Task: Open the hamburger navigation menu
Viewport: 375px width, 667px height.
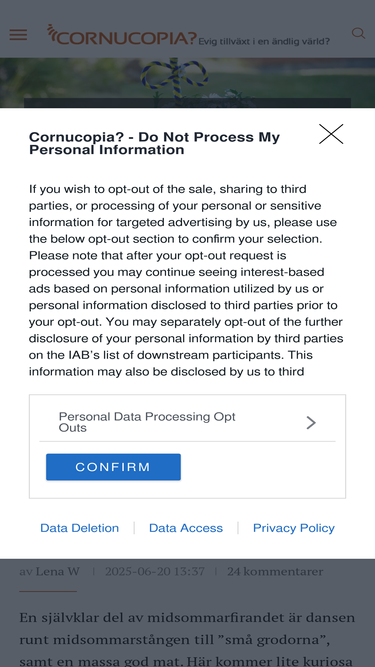Action: (18, 35)
